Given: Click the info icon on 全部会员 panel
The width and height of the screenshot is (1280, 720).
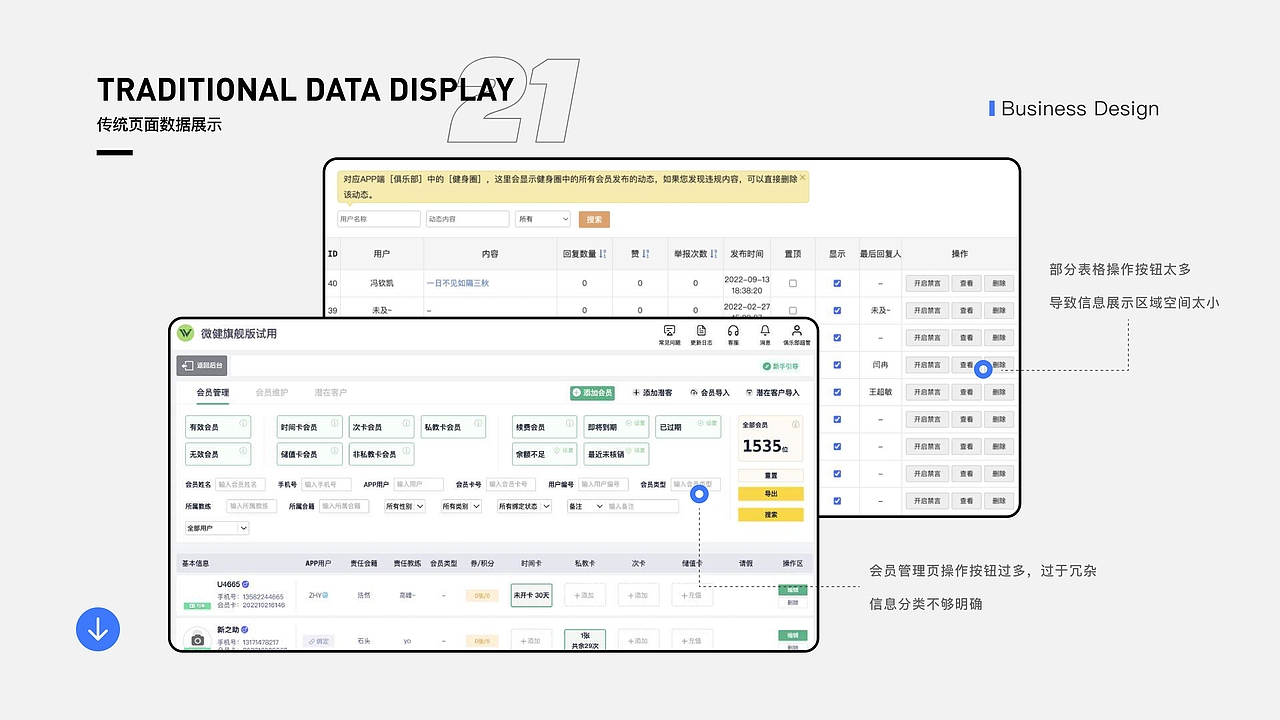Looking at the screenshot, I should pos(795,424).
